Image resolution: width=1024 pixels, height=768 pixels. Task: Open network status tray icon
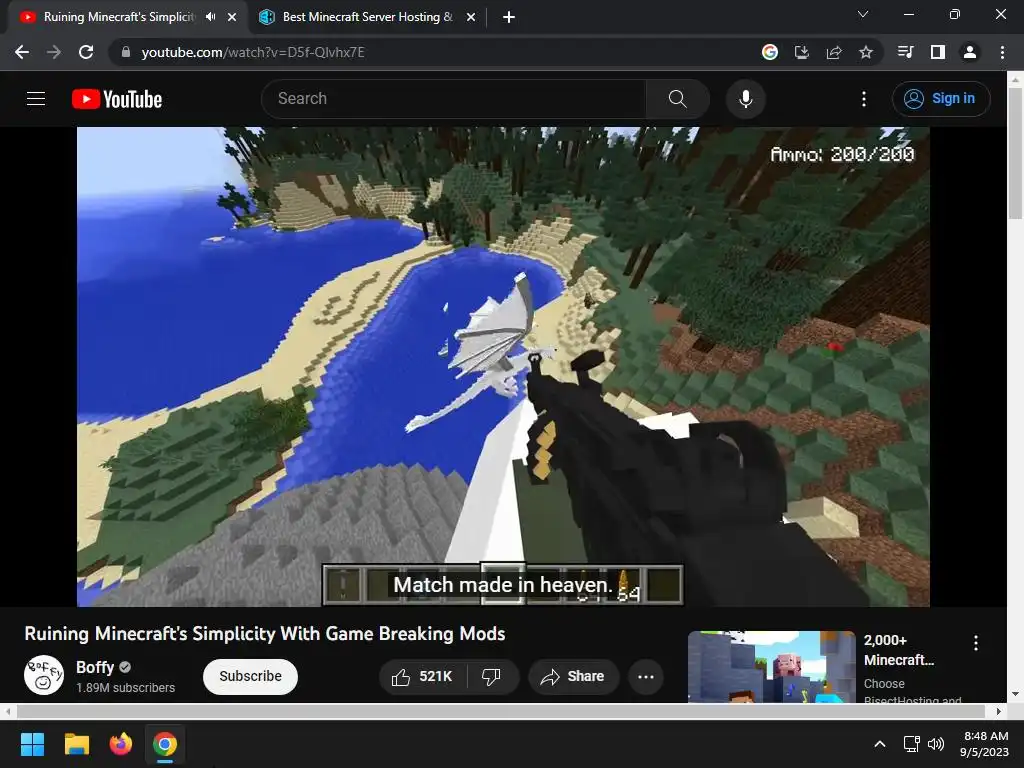pos(912,744)
